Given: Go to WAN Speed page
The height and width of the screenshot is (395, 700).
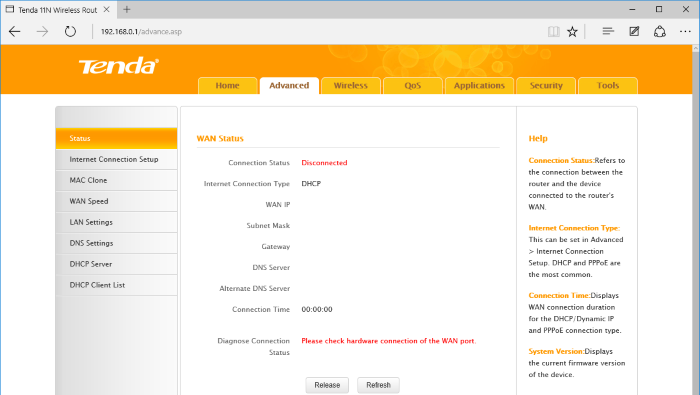Looking at the screenshot, I should [x=117, y=201].
